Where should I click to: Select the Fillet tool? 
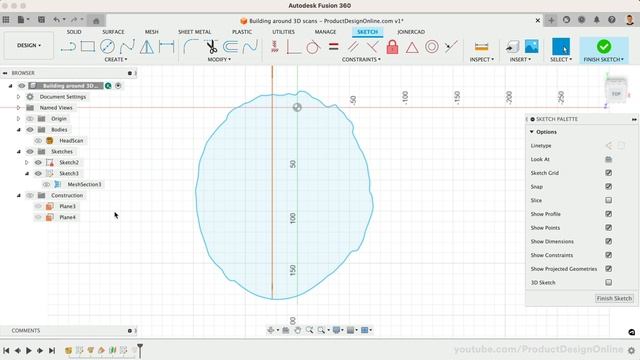[191, 47]
